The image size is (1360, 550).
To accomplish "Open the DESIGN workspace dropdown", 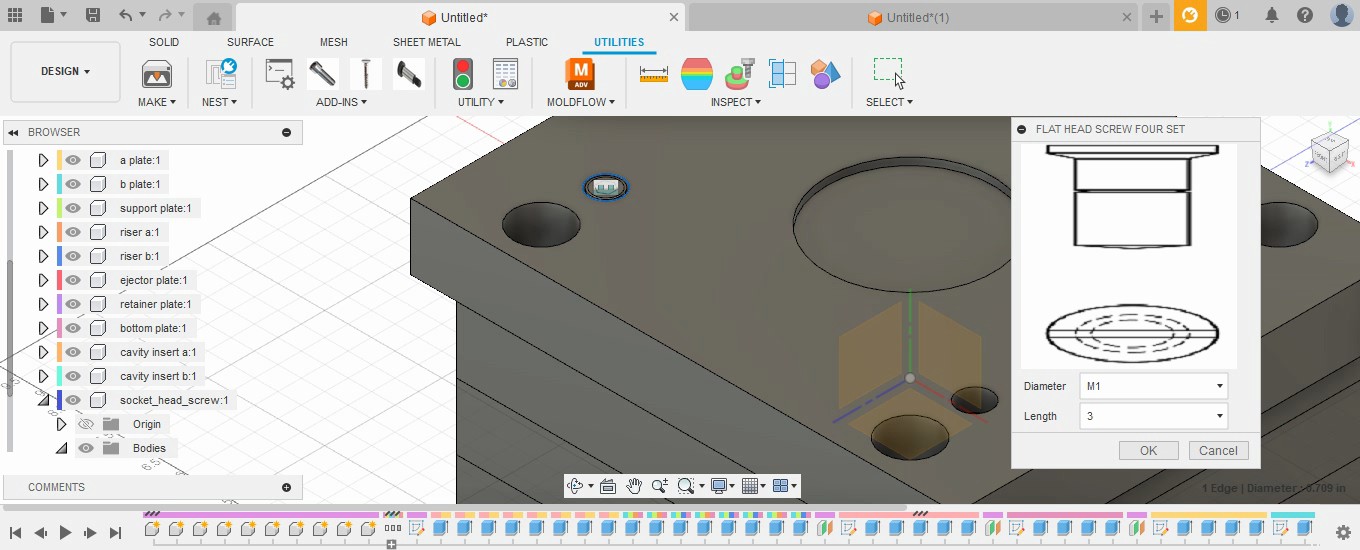I will [66, 72].
